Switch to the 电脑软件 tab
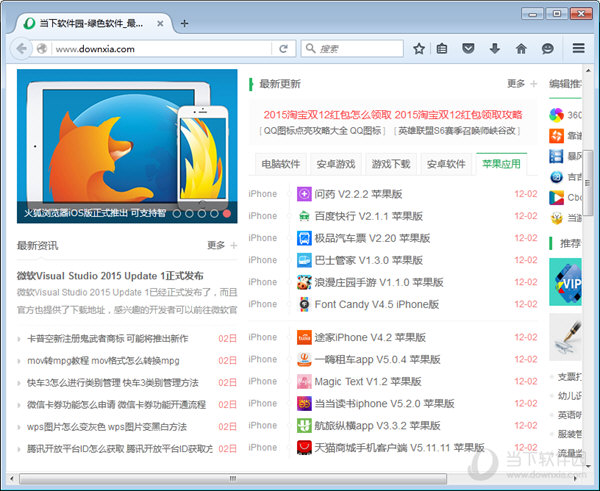This screenshot has width=600, height=491. [x=281, y=164]
